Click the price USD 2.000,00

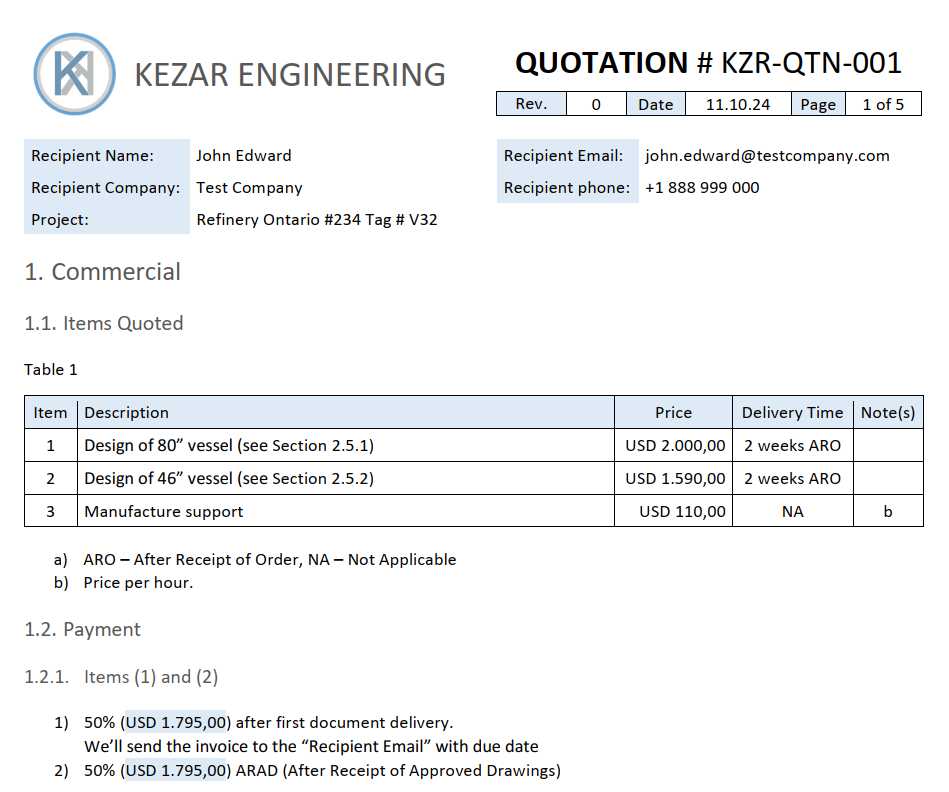[675, 446]
